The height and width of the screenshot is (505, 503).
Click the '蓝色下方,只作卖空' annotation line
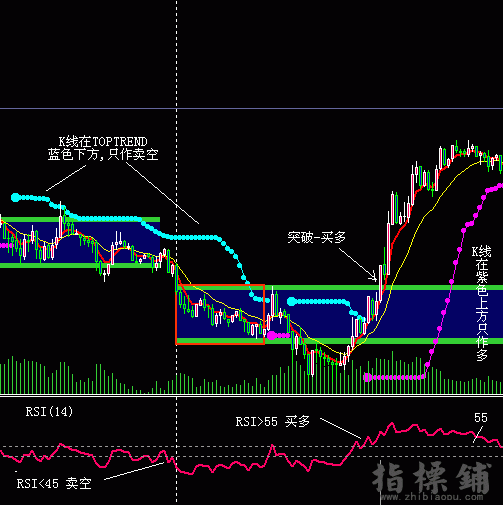[x=103, y=154]
